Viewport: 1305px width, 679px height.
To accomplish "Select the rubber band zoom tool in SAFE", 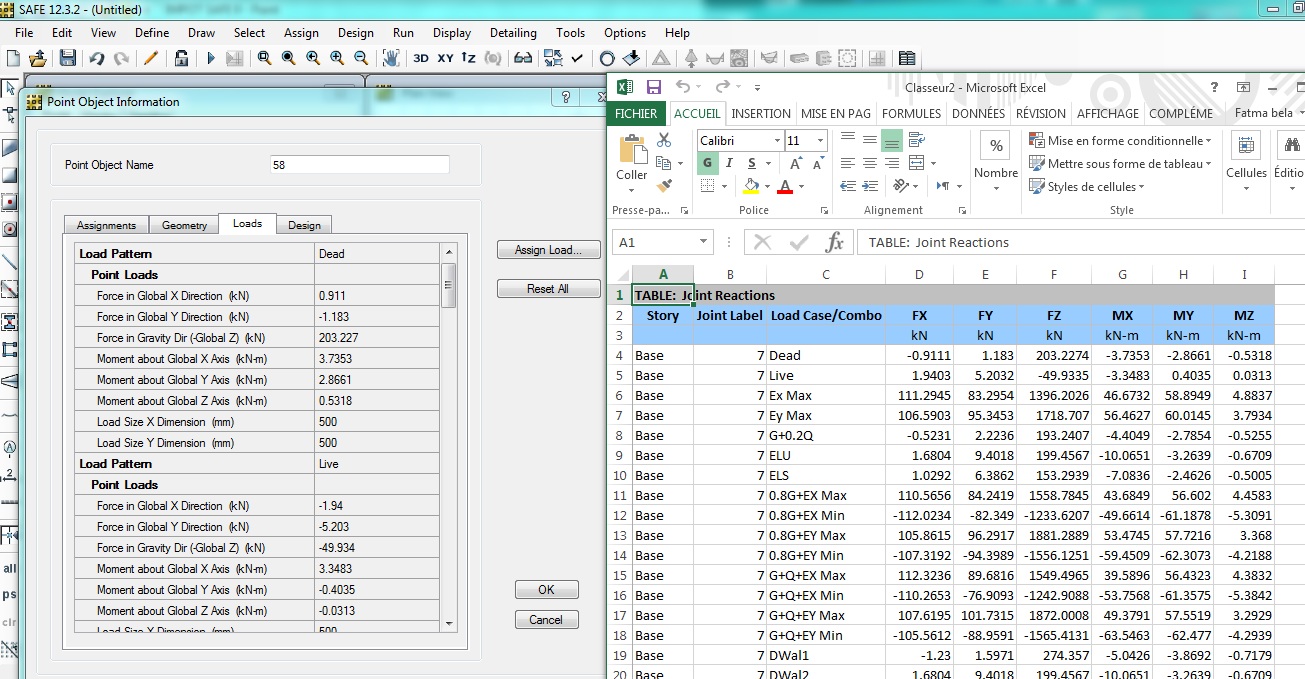I will tap(265, 58).
